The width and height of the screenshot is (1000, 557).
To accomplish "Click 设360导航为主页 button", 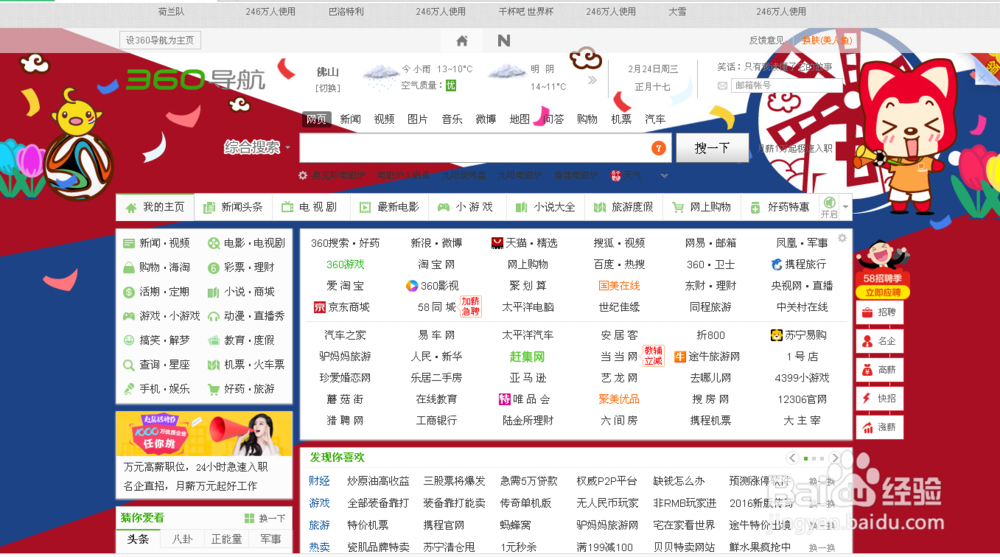I will [x=160, y=40].
